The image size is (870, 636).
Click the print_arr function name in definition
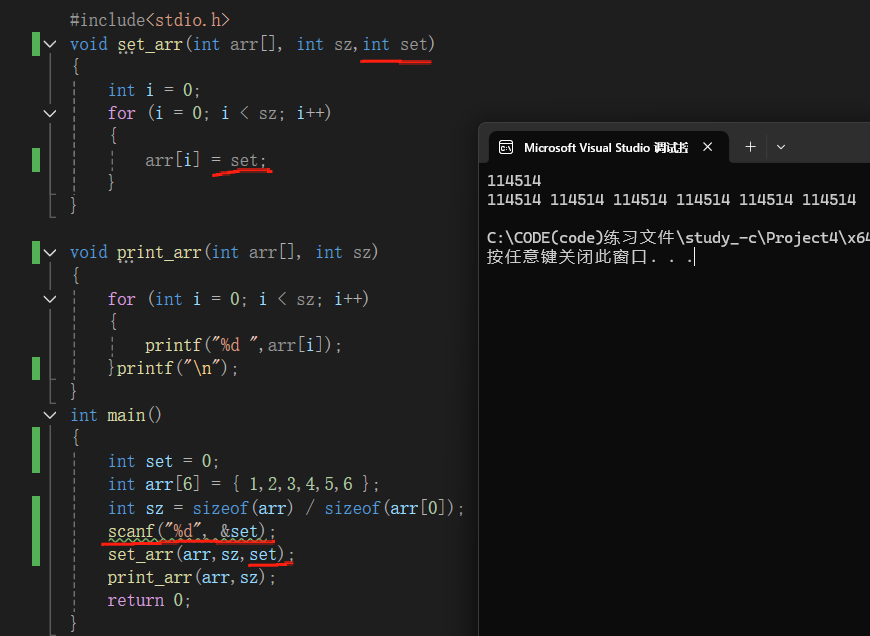(159, 253)
